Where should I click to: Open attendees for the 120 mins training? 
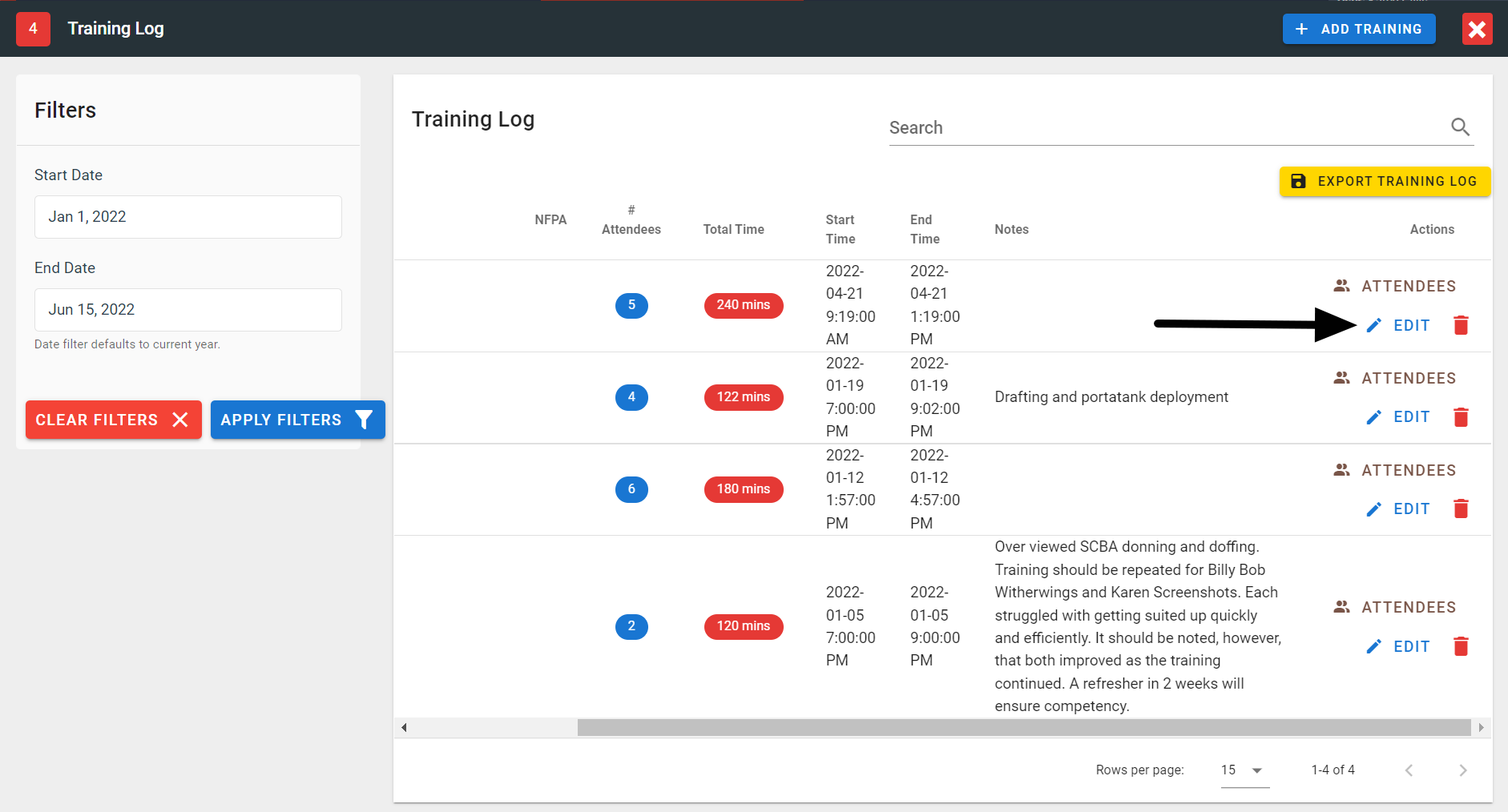click(1394, 607)
